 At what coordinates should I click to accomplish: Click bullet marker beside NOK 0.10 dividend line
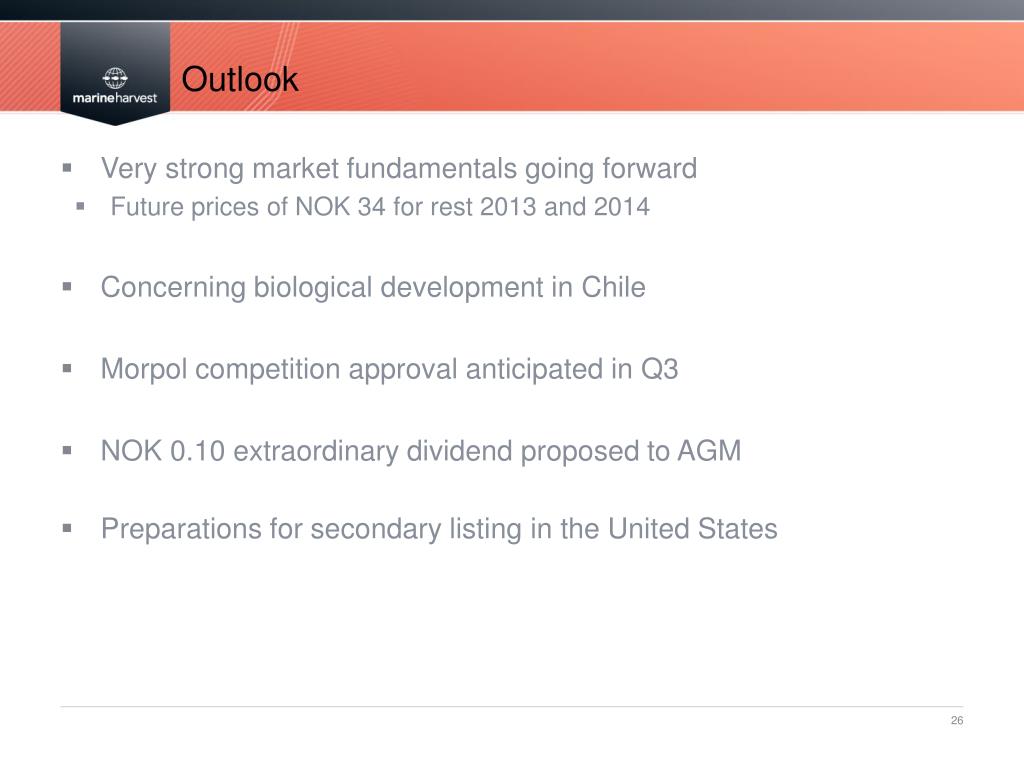pos(67,449)
